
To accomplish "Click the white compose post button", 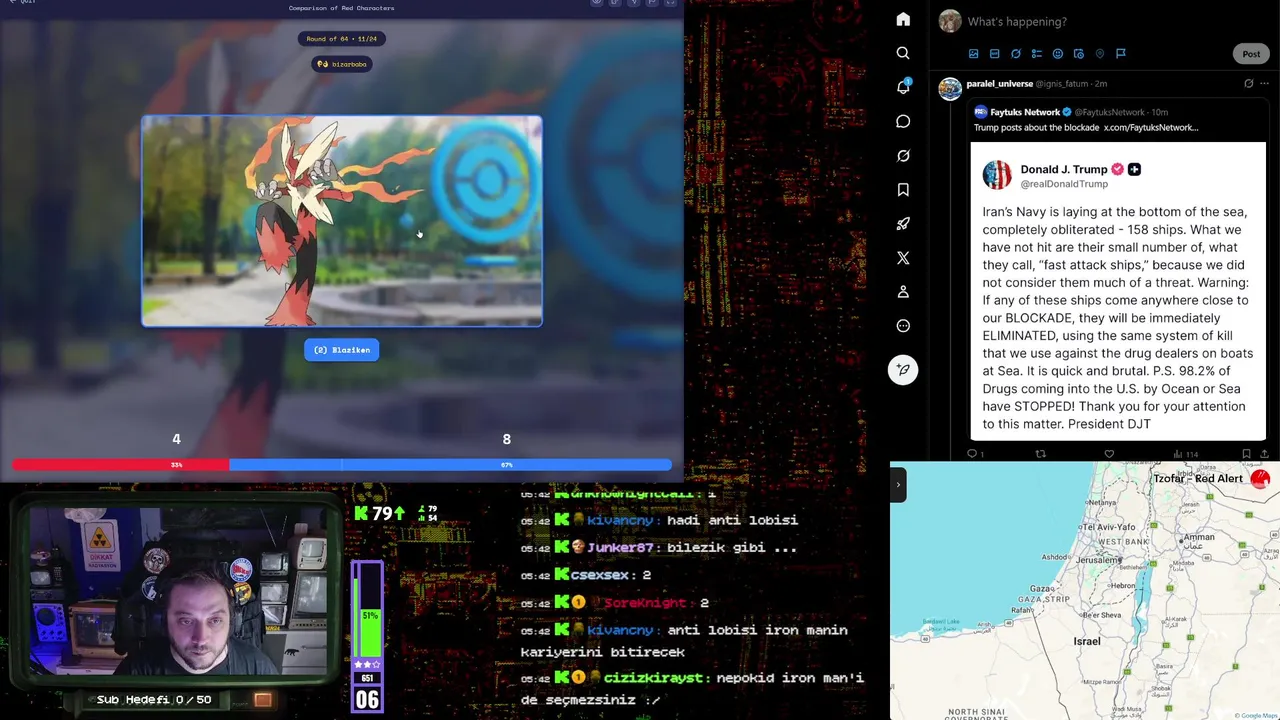I will 903,370.
